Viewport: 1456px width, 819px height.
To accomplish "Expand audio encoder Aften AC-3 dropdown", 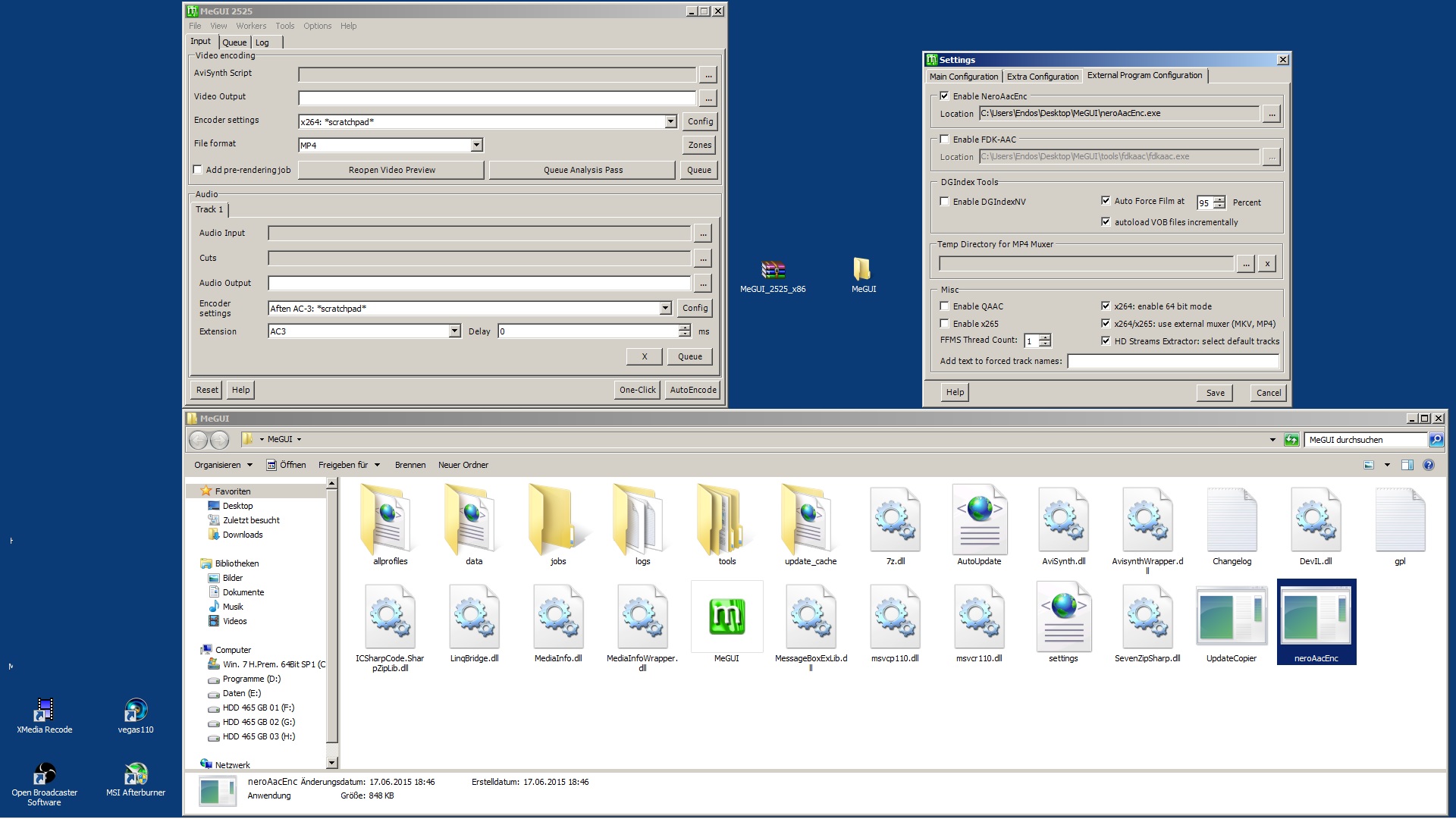I will tap(665, 308).
